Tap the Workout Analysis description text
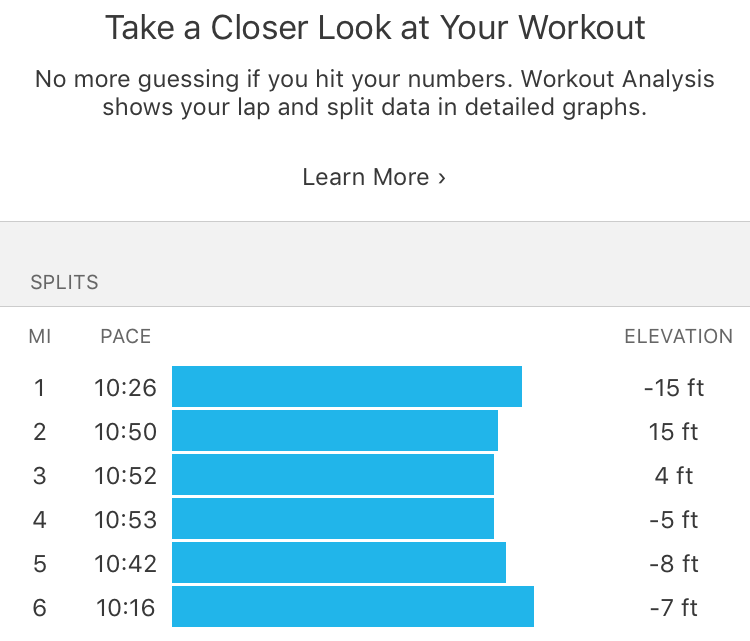Image resolution: width=750 pixels, height=641 pixels. coord(375,93)
